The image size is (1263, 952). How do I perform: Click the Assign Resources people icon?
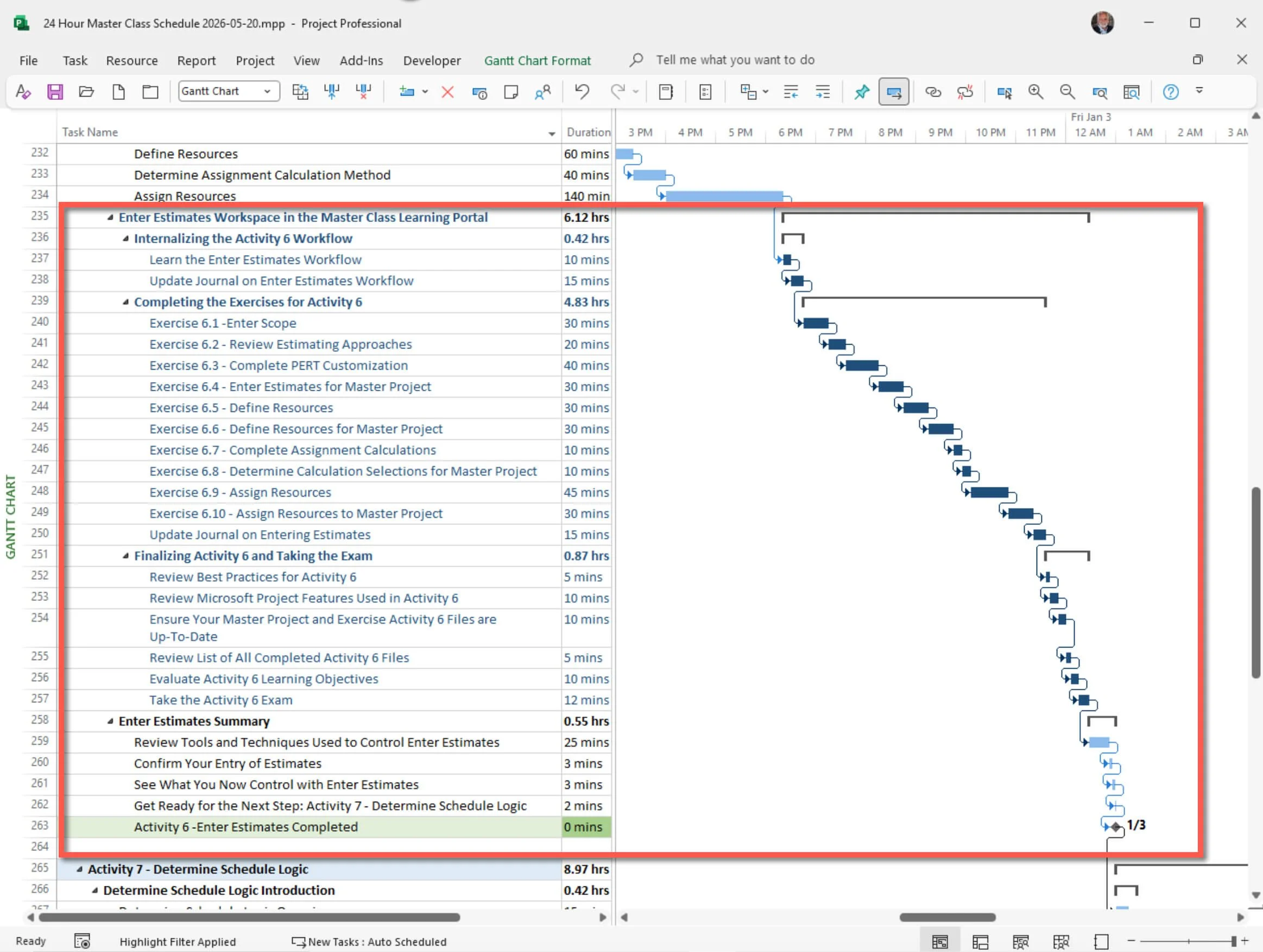[x=543, y=92]
